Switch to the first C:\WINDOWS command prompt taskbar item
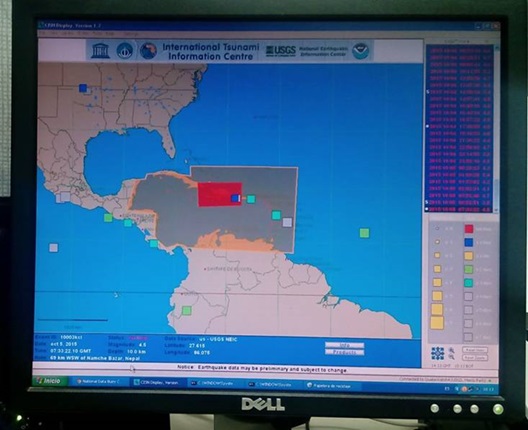This screenshot has width=528, height=430. pyautogui.click(x=216, y=384)
